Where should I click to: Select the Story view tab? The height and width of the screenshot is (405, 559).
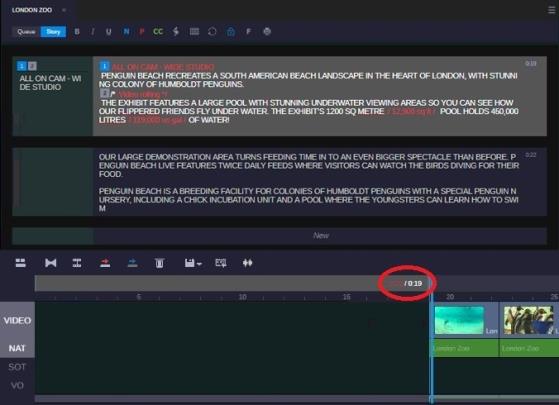(53, 32)
